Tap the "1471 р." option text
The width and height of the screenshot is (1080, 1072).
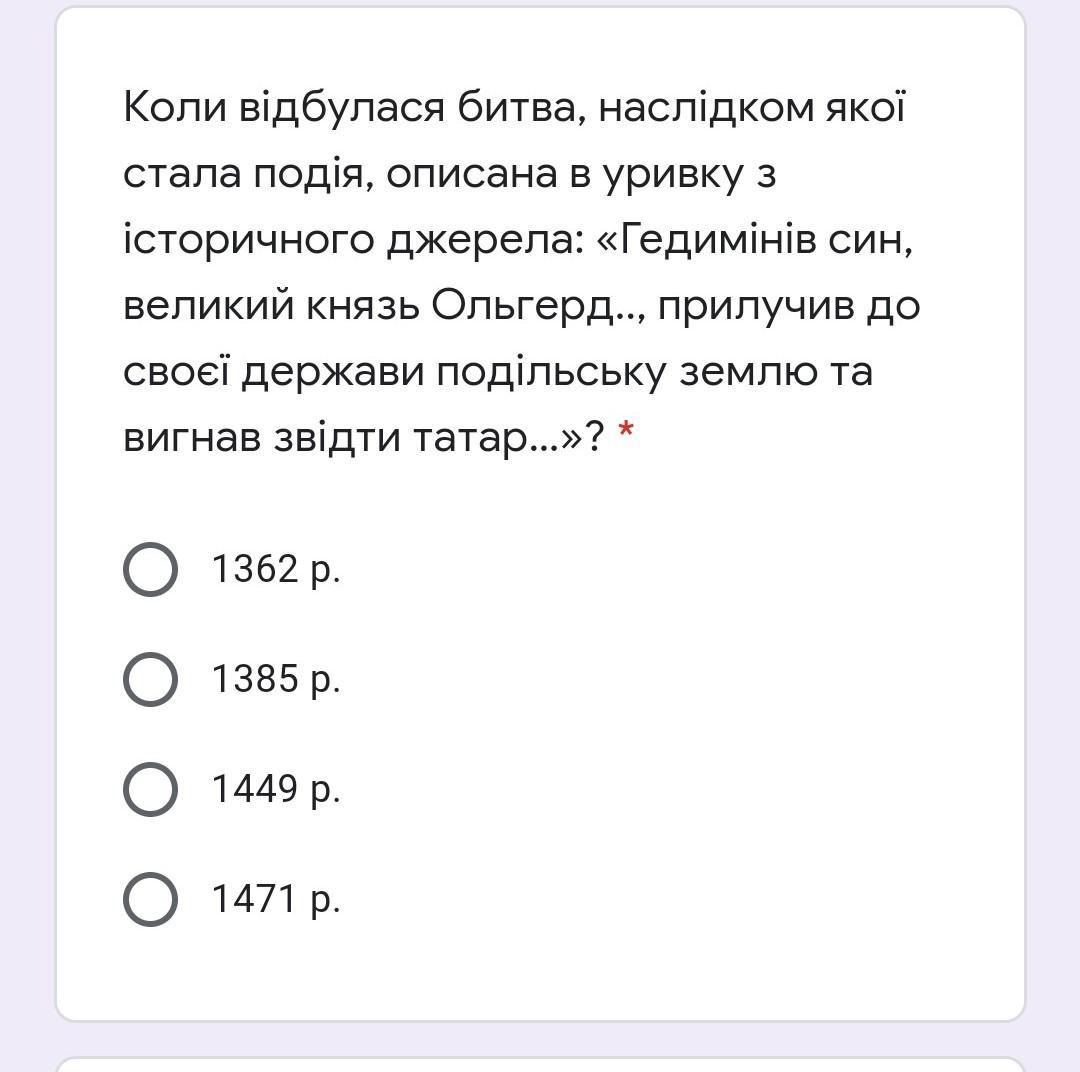pos(276,900)
